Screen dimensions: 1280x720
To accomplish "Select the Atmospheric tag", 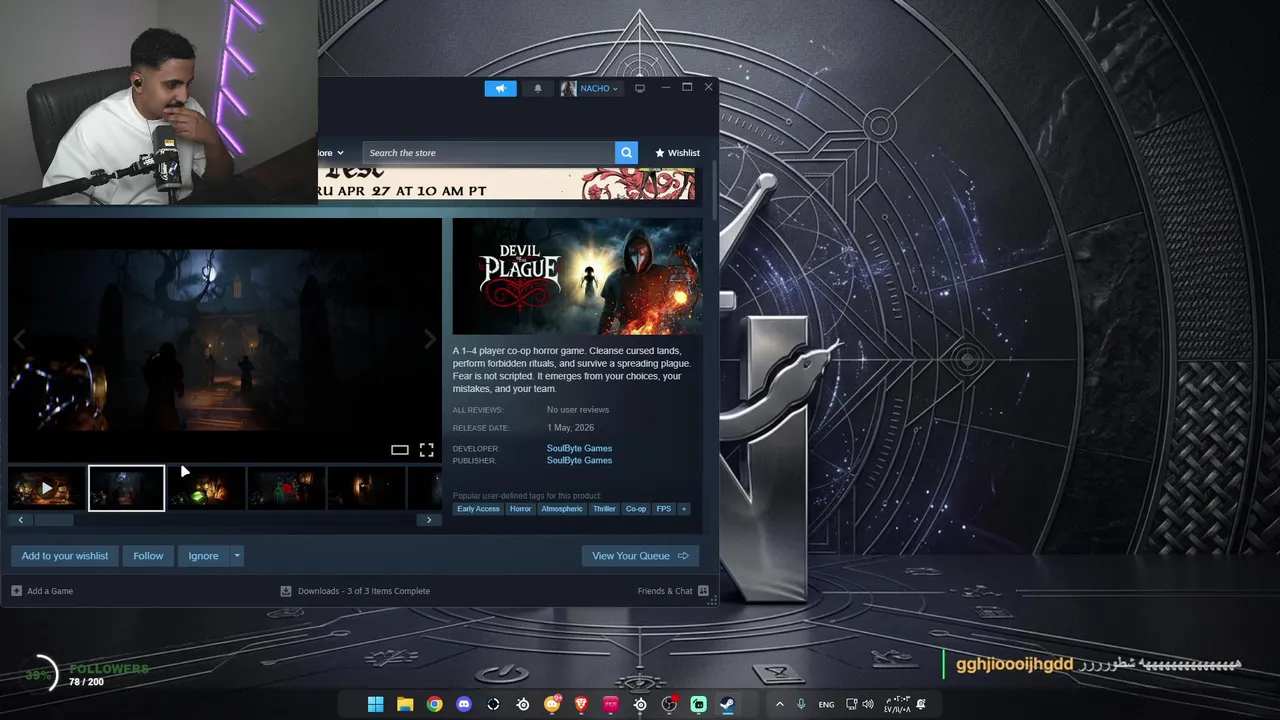I will 562,509.
